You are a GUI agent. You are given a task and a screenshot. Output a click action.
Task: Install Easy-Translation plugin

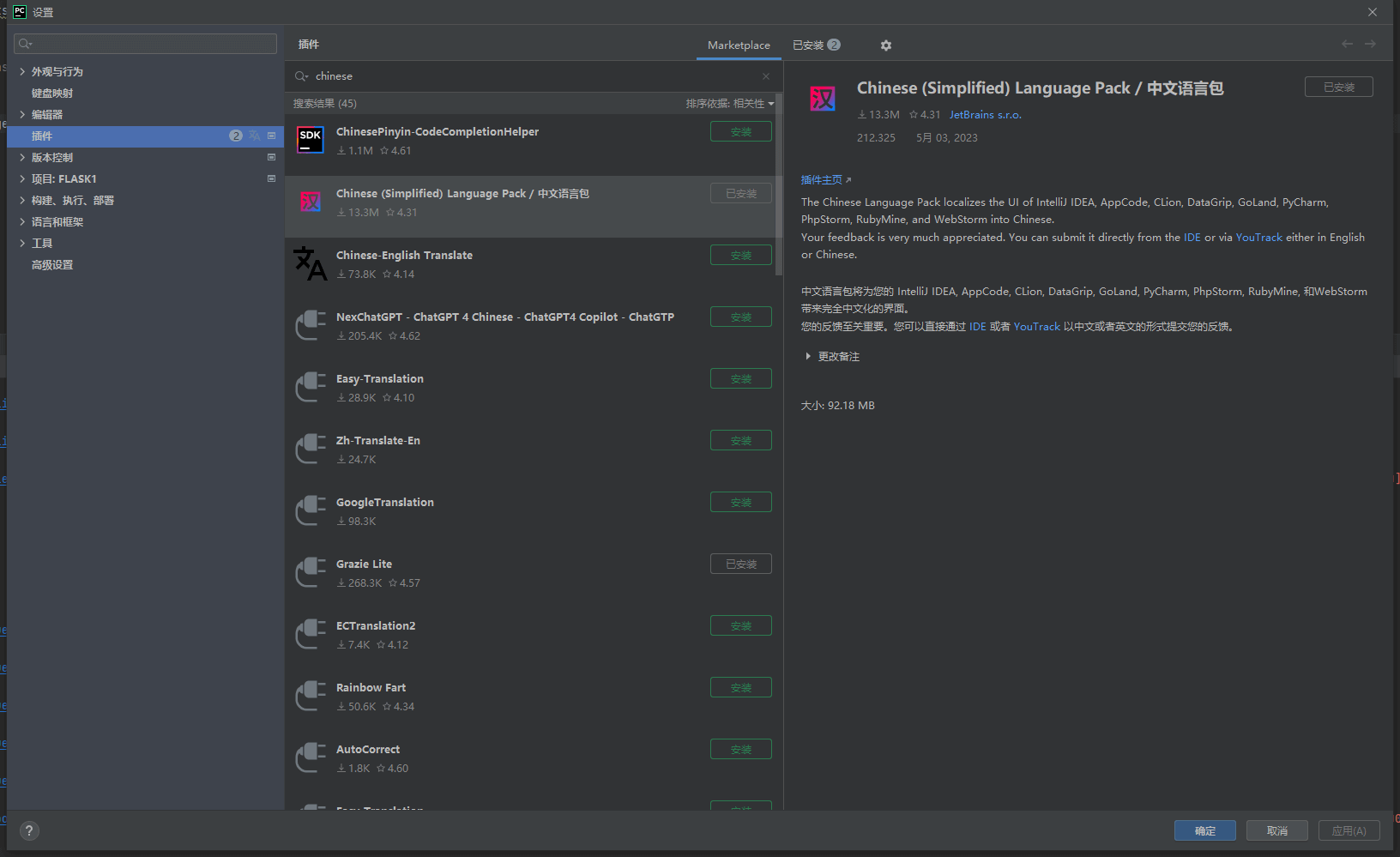click(740, 378)
